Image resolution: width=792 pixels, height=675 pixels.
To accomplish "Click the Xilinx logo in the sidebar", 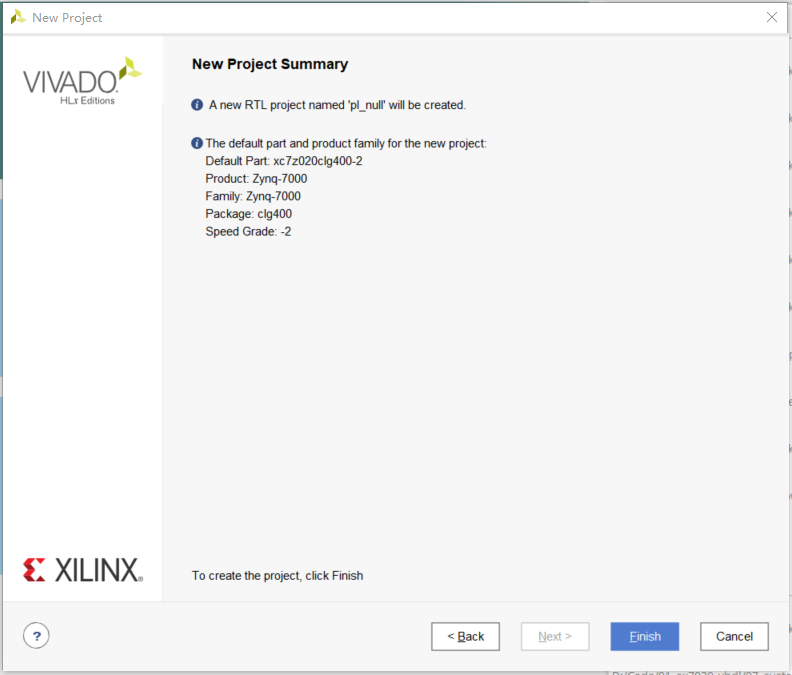I will 83,570.
